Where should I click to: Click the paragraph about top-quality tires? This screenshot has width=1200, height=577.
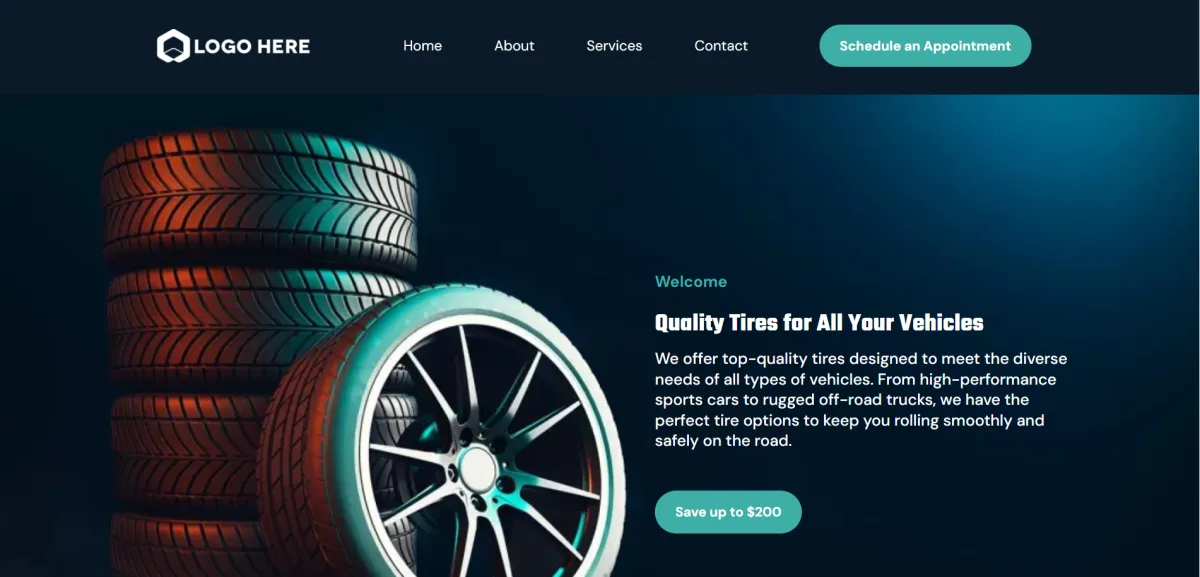861,400
